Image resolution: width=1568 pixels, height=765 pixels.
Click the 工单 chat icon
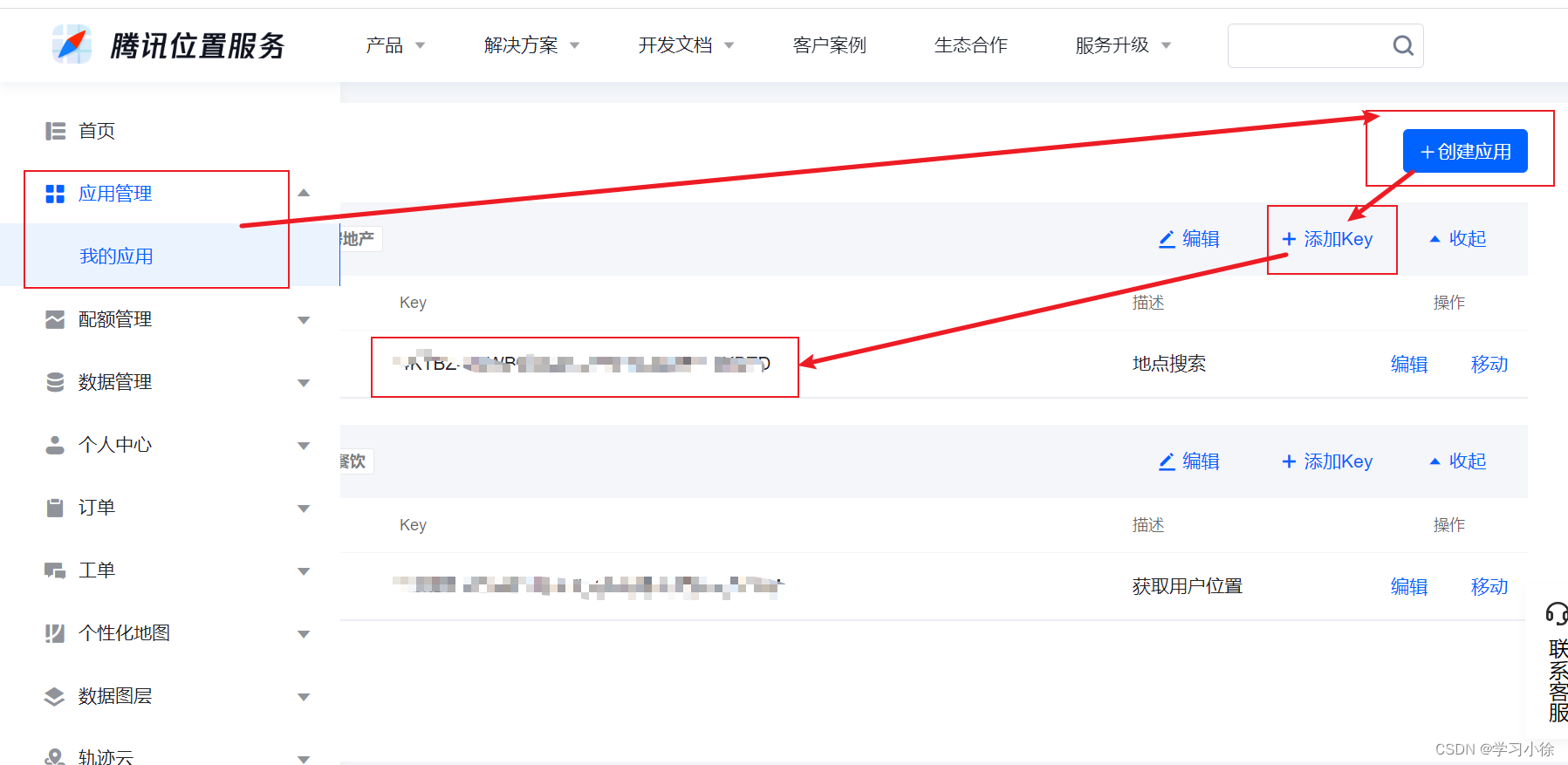[55, 570]
